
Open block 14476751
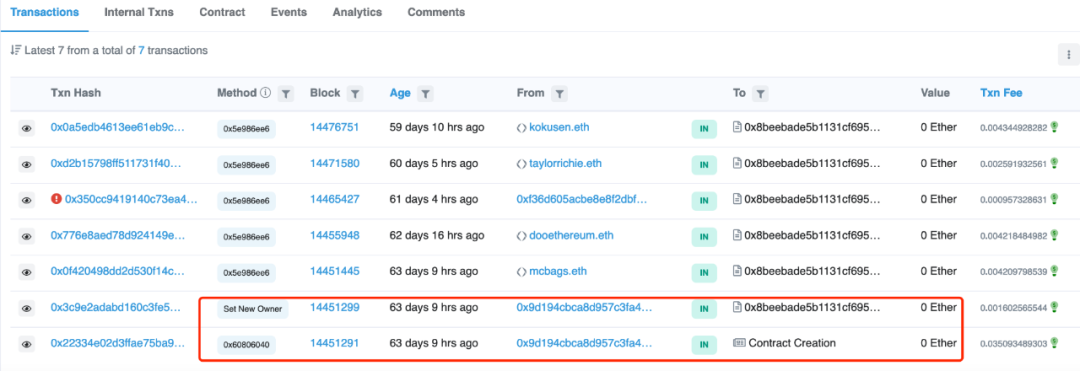(x=334, y=127)
